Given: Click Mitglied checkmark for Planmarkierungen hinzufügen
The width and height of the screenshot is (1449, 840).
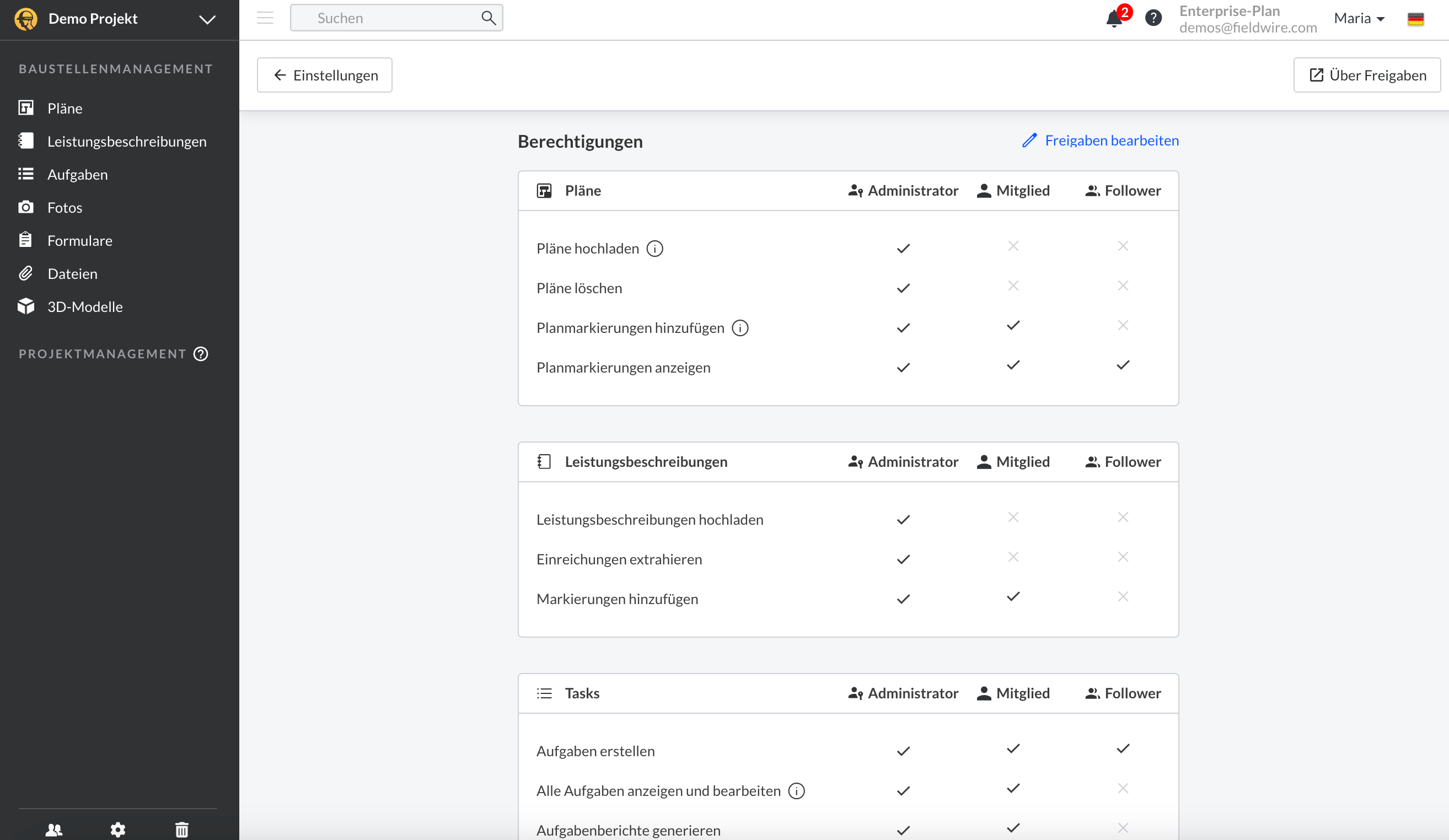Looking at the screenshot, I should 1013,325.
